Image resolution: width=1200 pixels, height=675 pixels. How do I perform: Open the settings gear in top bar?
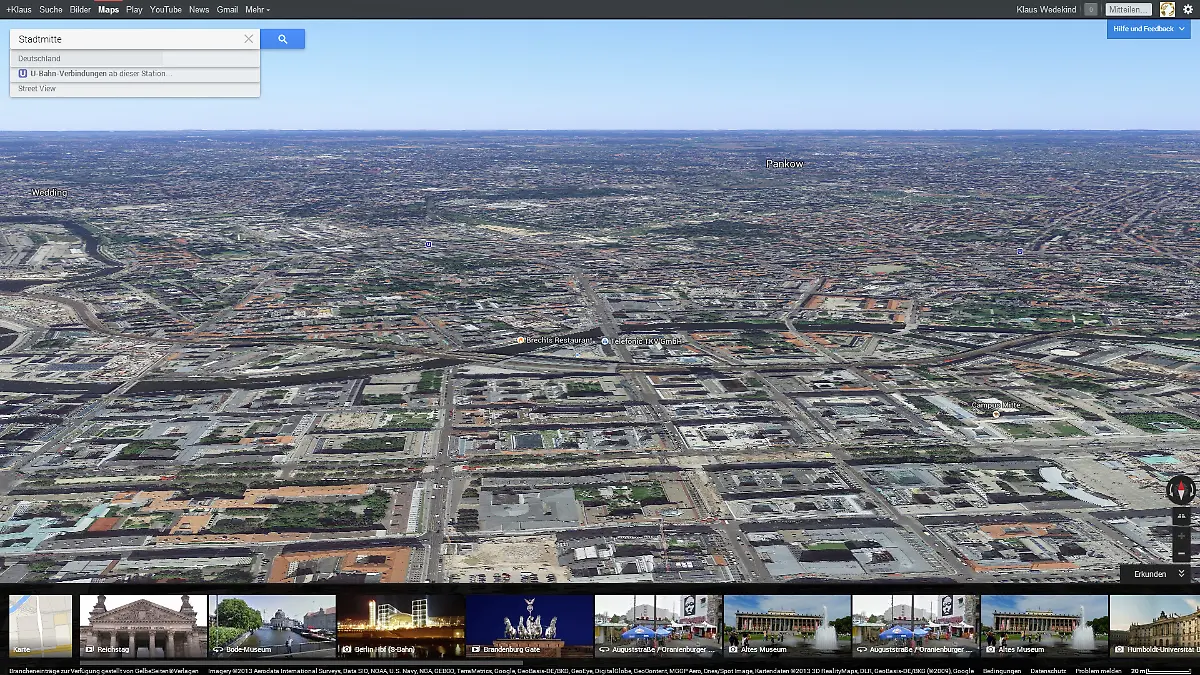coord(1188,9)
